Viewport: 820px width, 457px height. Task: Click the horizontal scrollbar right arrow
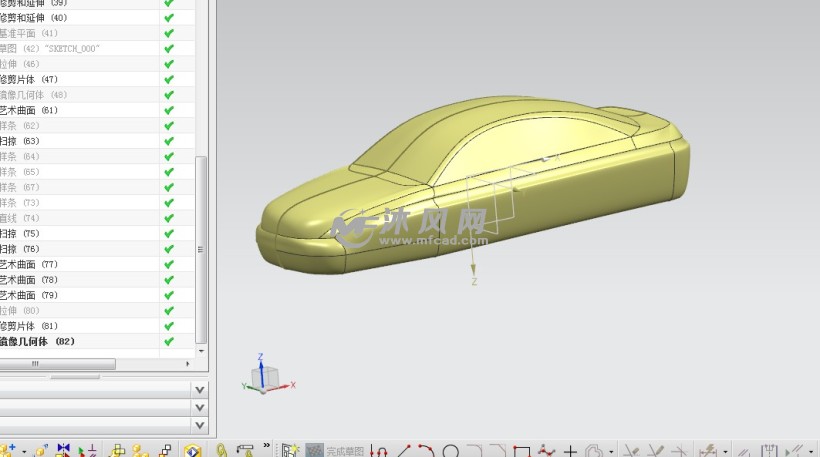tap(188, 363)
